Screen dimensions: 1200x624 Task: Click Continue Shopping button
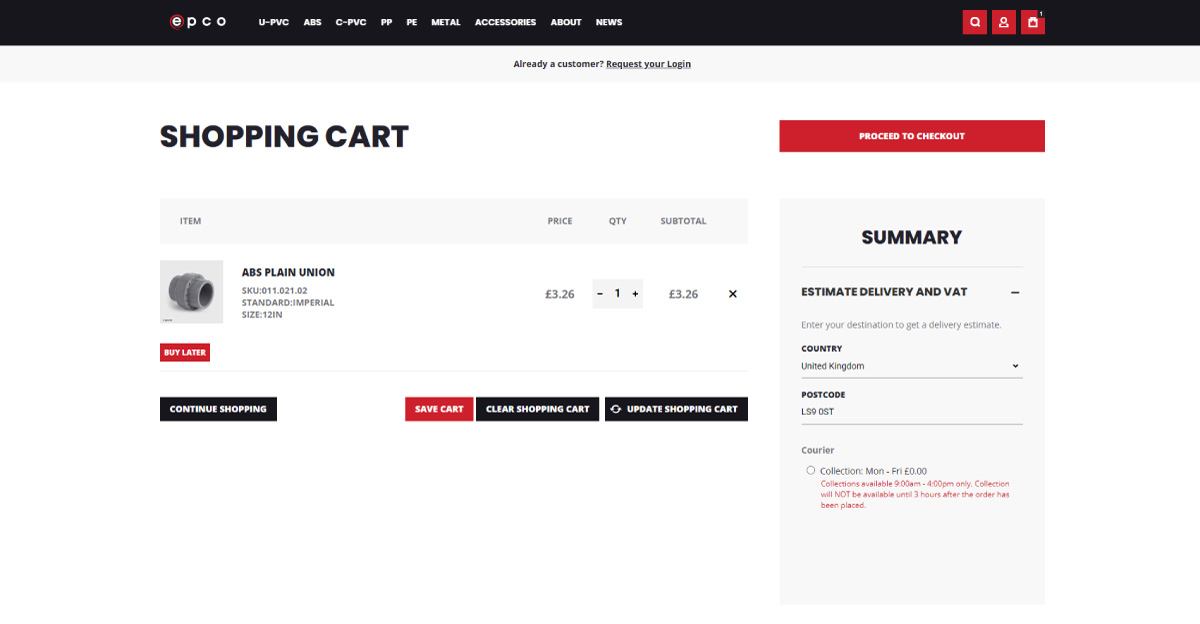coord(218,409)
